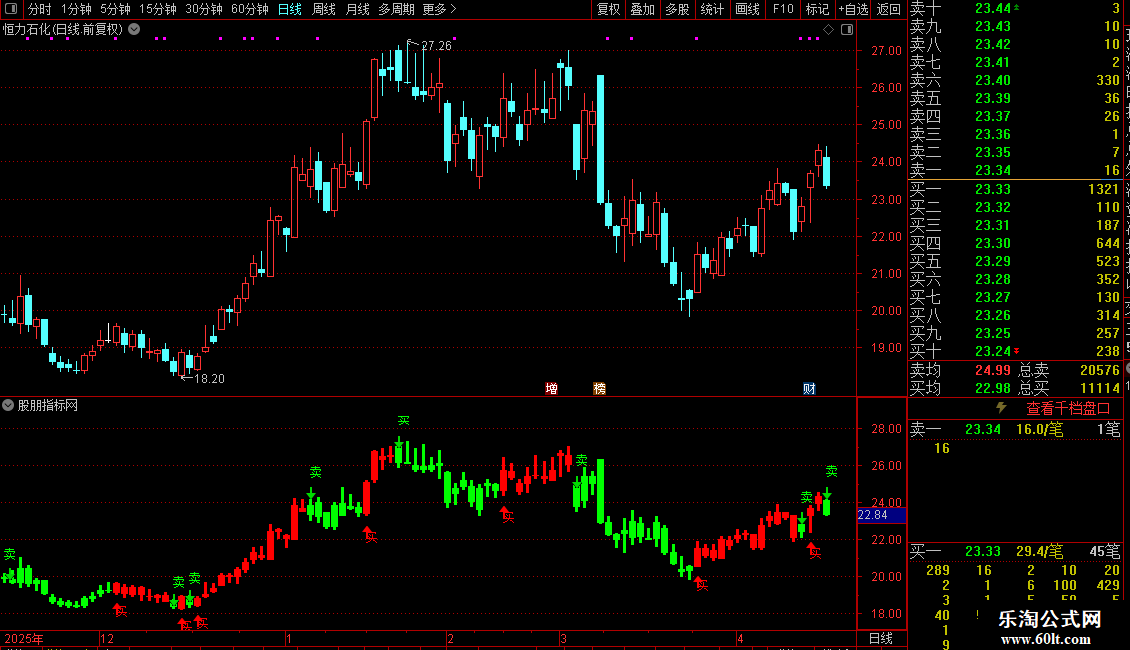Image resolution: width=1130 pixels, height=650 pixels.
Task: Select 买一 price 23.33 in order book
Action: tap(993, 189)
